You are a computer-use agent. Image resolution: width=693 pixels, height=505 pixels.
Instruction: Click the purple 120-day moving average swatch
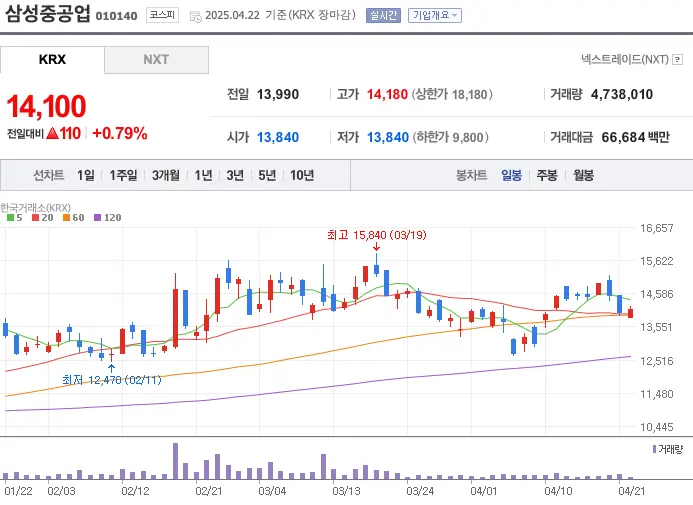[x=98, y=217]
